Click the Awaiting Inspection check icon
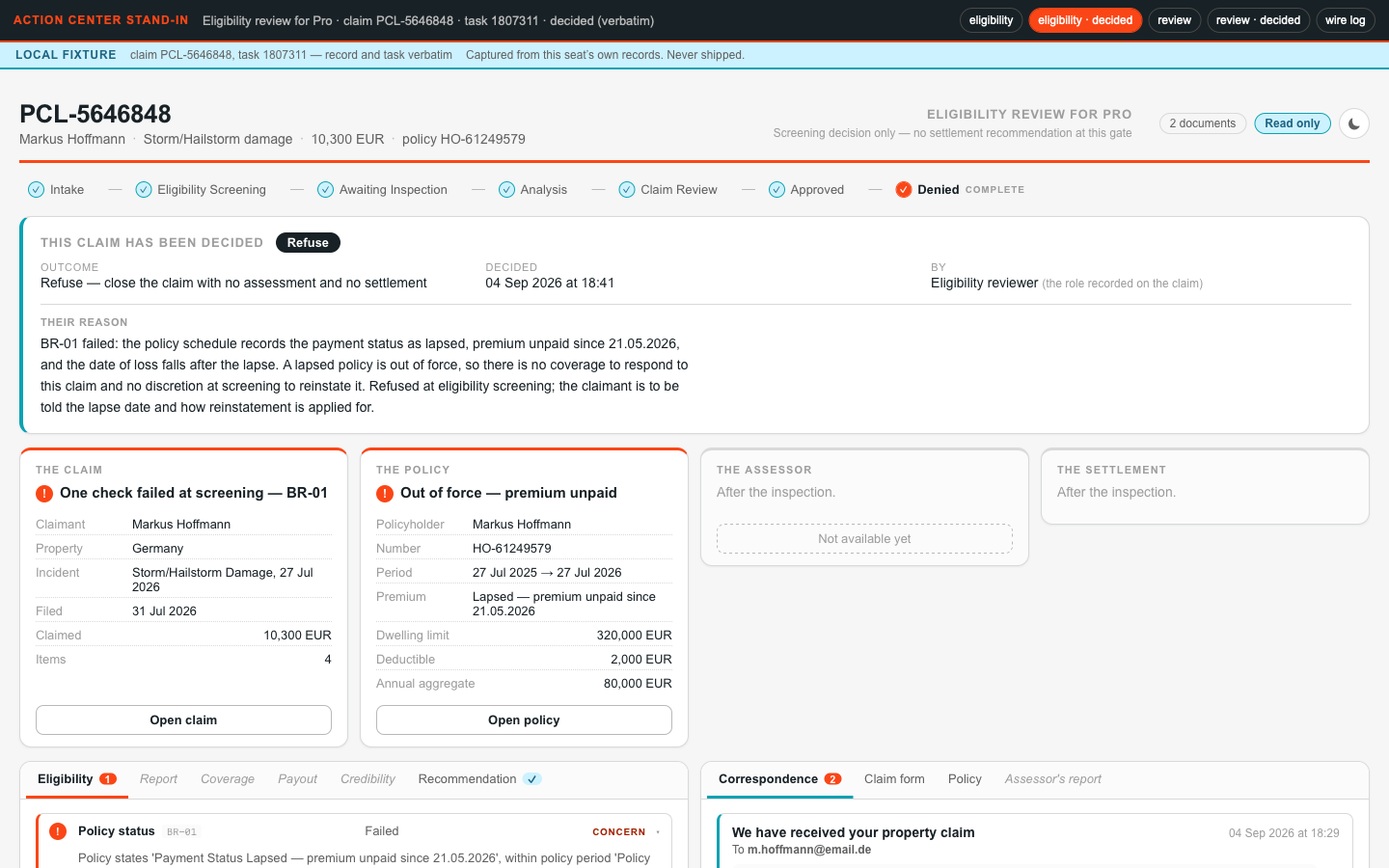Image resolution: width=1389 pixels, height=868 pixels. click(326, 190)
